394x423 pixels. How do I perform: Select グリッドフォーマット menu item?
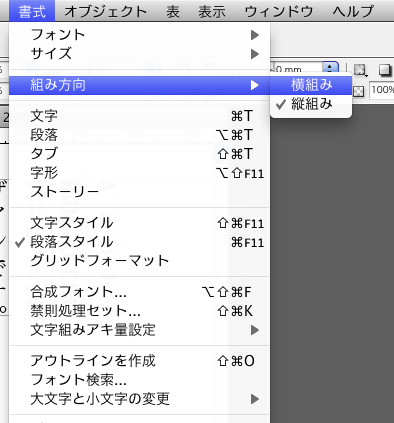click(139, 261)
